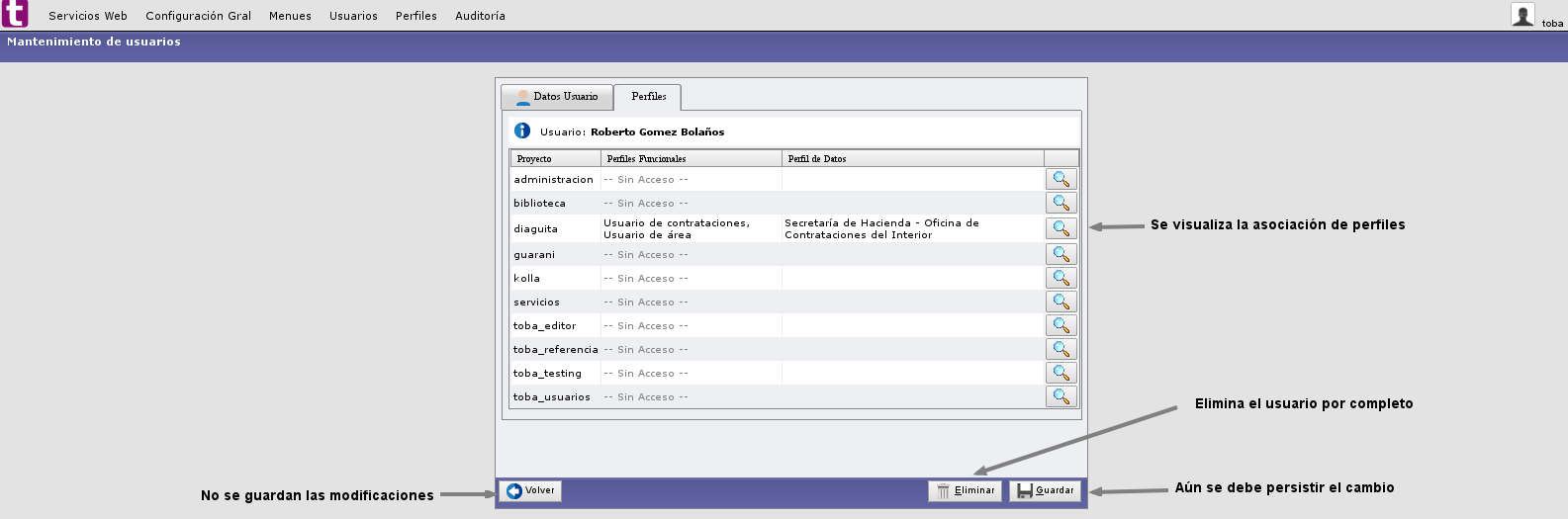Open toba_usuarios profile magnifier icon

[1061, 396]
